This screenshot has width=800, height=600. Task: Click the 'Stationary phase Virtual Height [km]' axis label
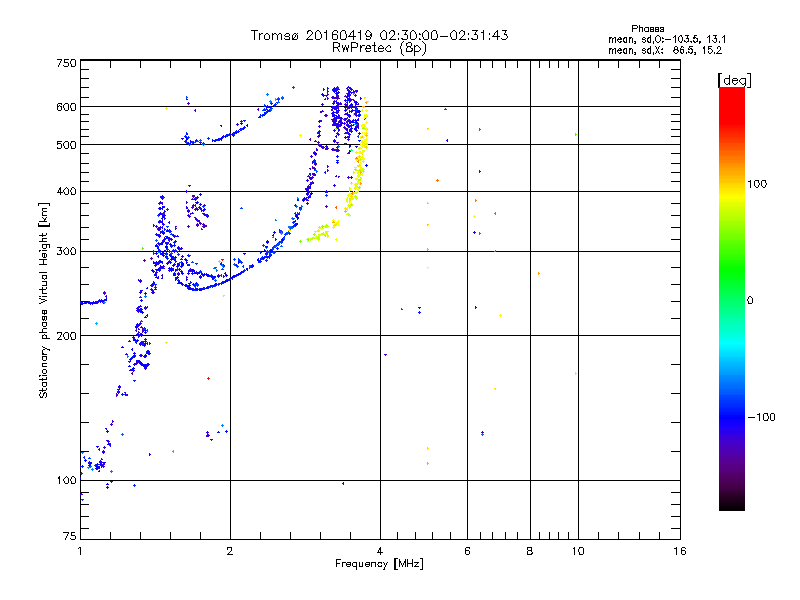point(44,300)
